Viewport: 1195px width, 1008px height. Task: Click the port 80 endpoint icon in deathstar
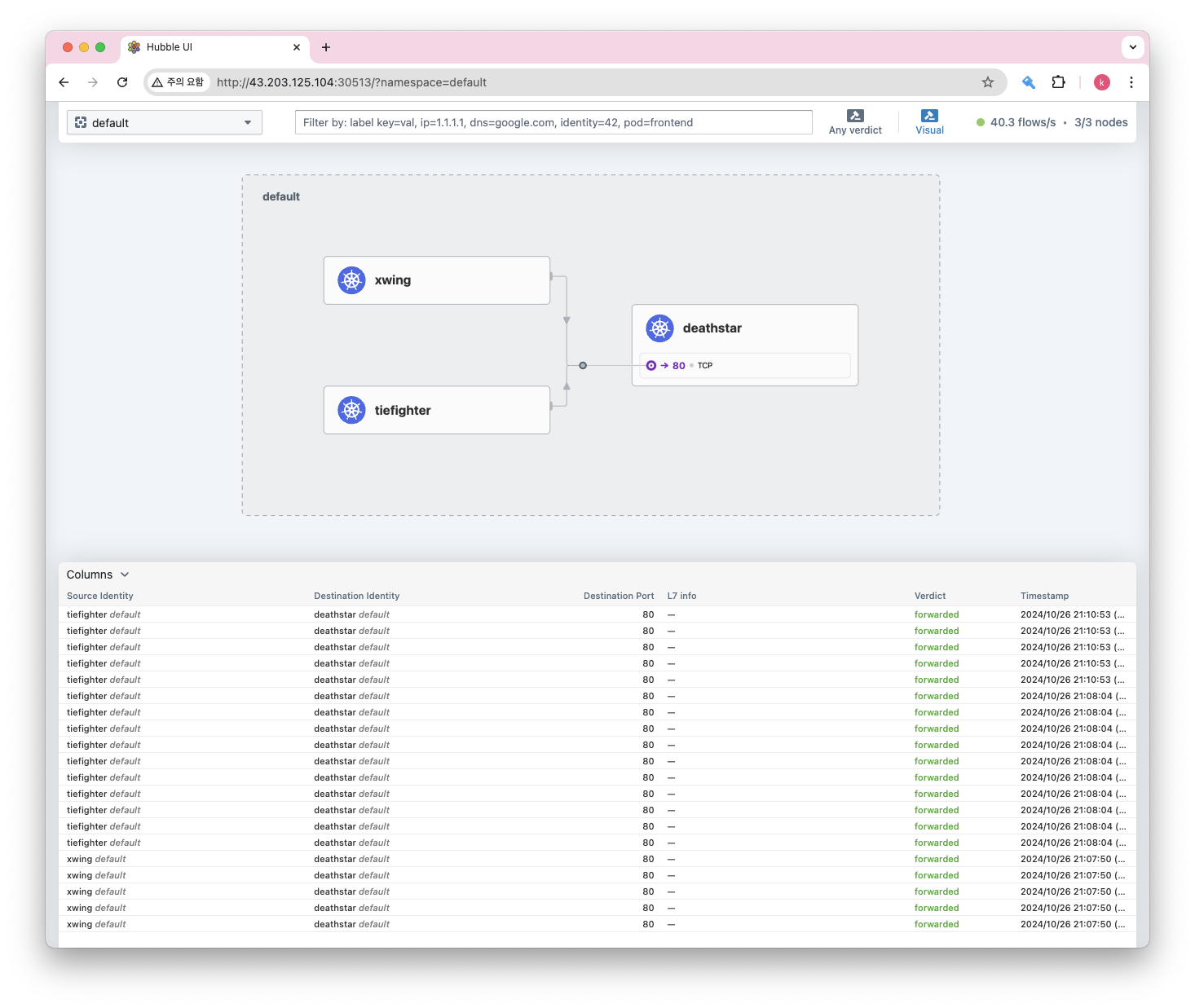click(651, 366)
